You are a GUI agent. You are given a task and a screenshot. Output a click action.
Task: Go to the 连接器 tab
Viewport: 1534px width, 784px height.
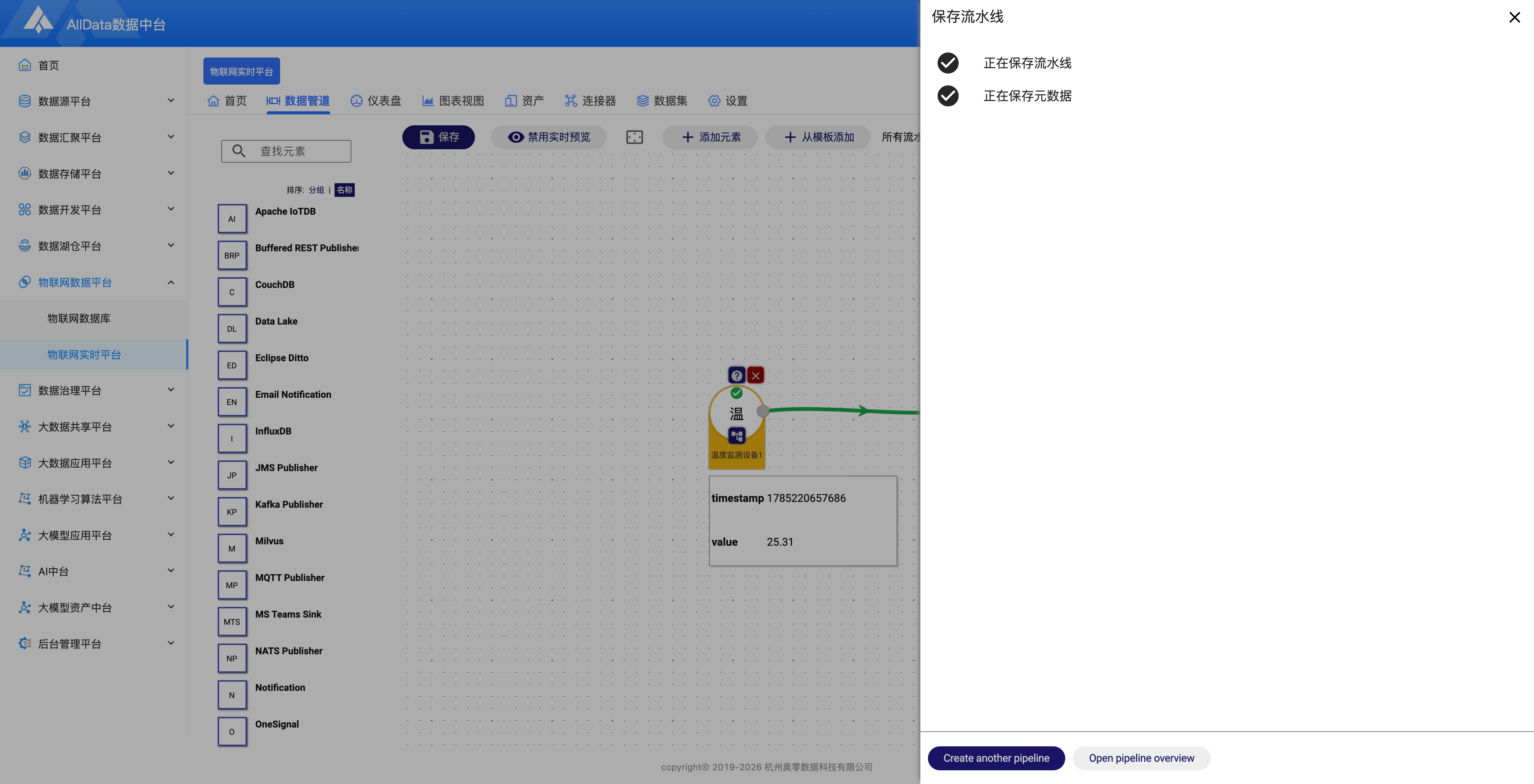(590, 101)
